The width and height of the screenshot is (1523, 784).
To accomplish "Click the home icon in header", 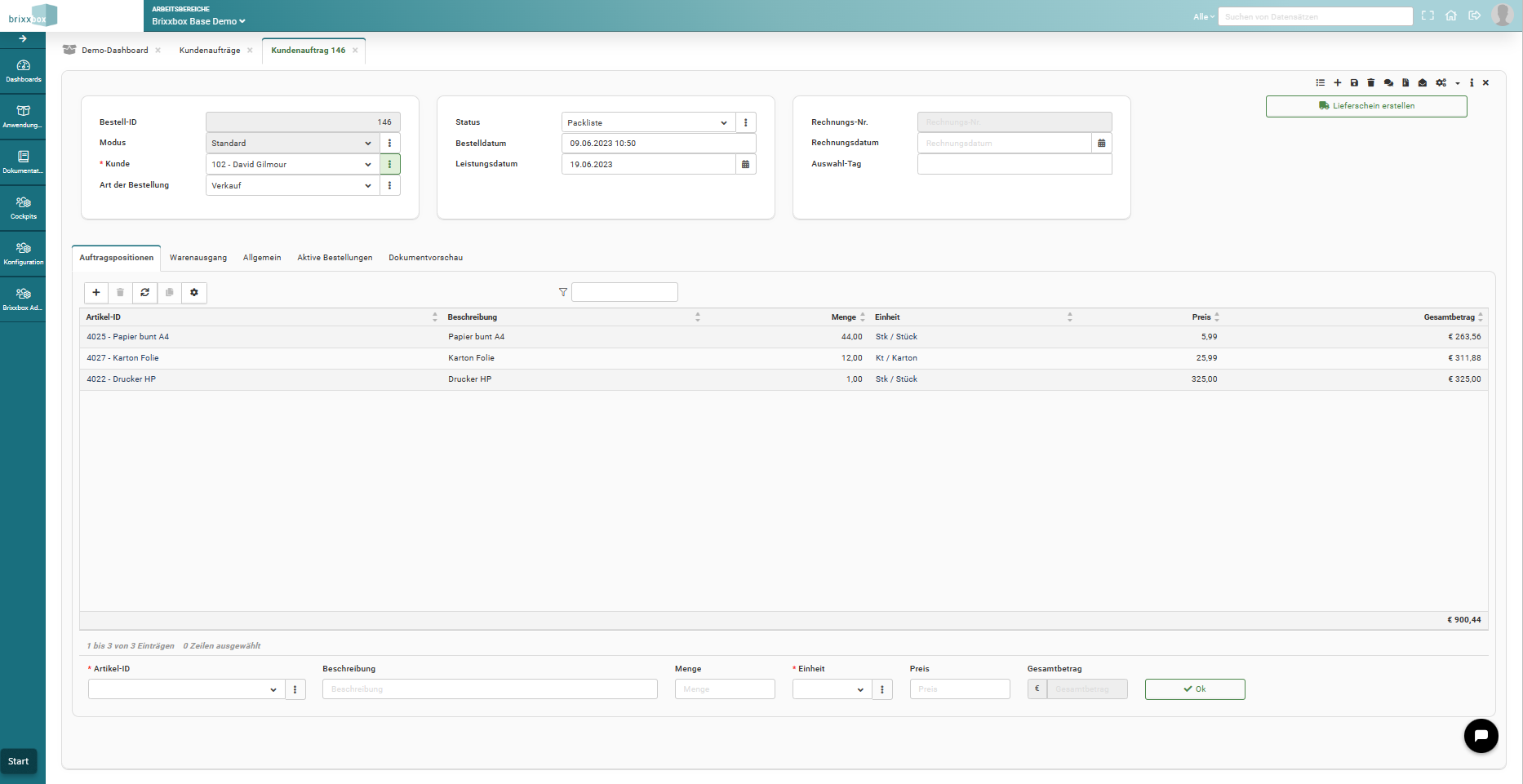I will click(x=1450, y=16).
